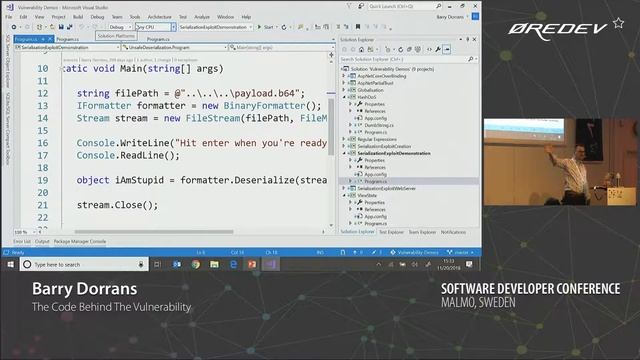Collapse the HashDoS project

344,97
